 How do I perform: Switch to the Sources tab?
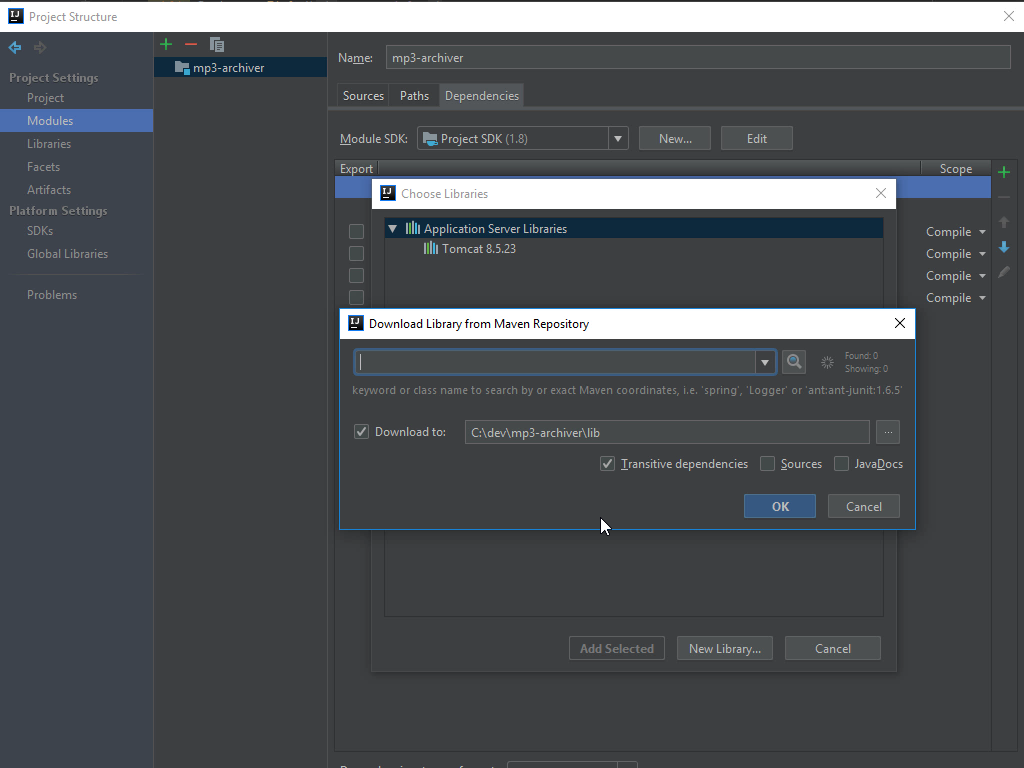coord(363,95)
